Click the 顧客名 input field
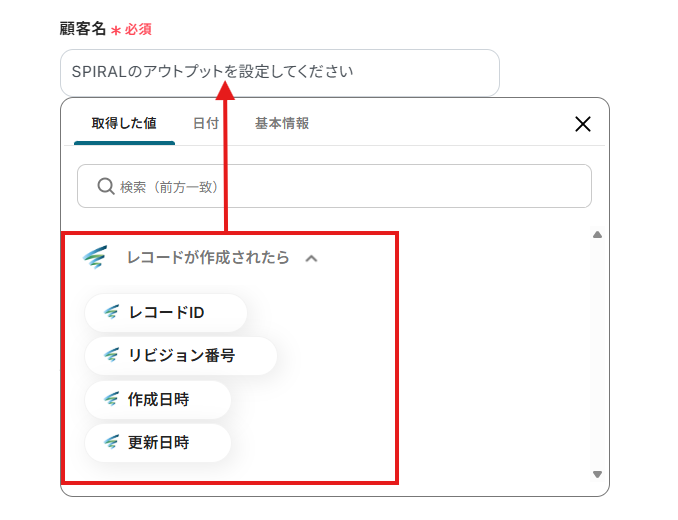678x520 pixels. pyautogui.click(x=280, y=72)
